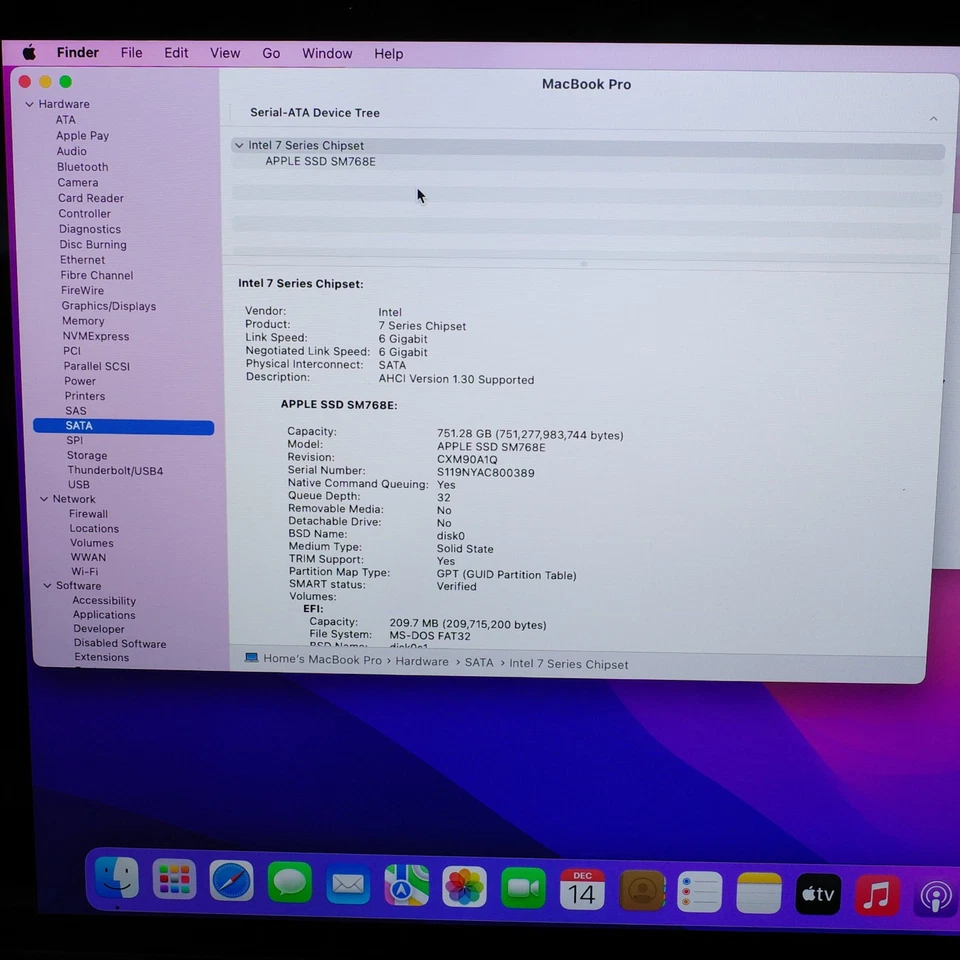Screen dimensions: 960x960
Task: Open Launchpad from the Dock
Action: pyautogui.click(x=174, y=884)
